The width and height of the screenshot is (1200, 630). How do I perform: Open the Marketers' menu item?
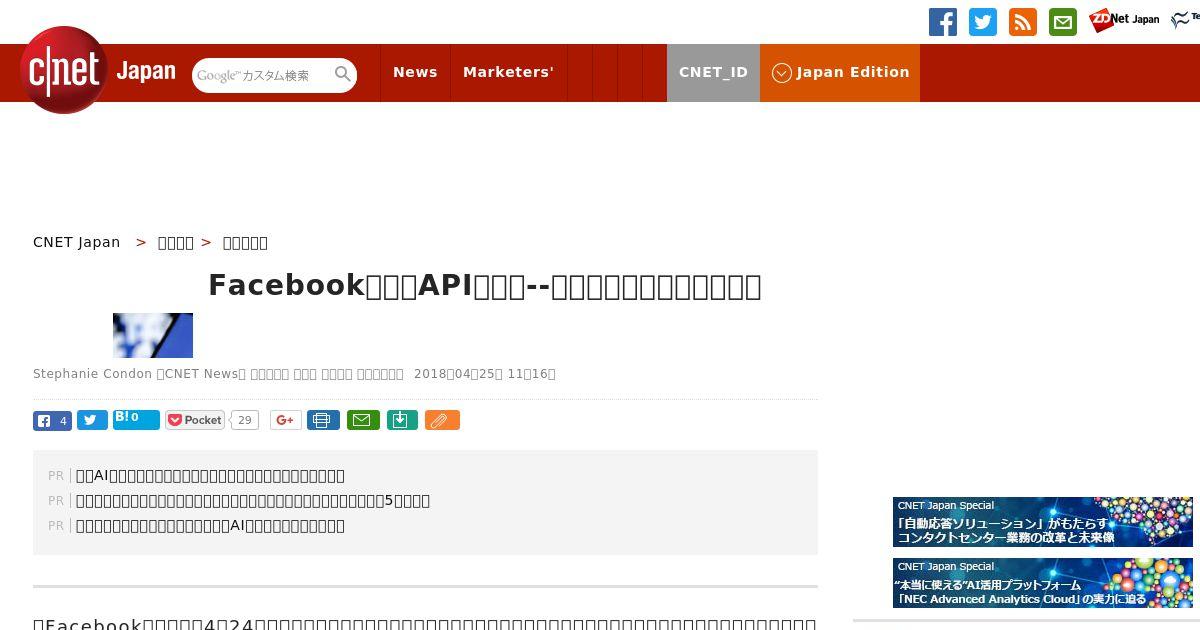508,72
